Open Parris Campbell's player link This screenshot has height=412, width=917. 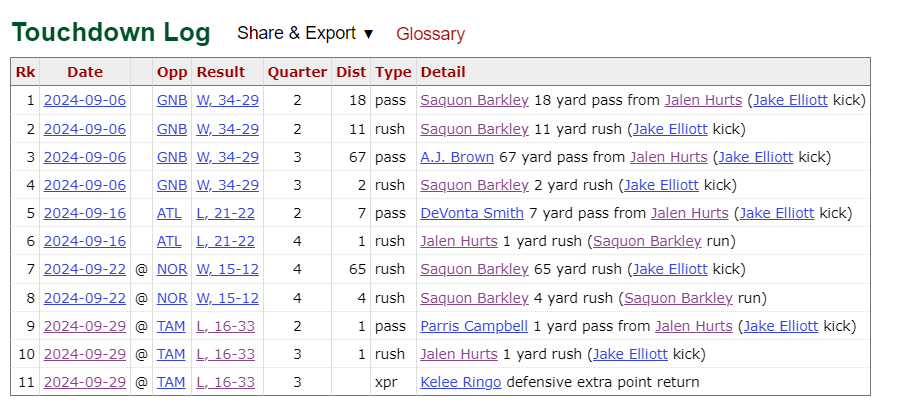474,326
